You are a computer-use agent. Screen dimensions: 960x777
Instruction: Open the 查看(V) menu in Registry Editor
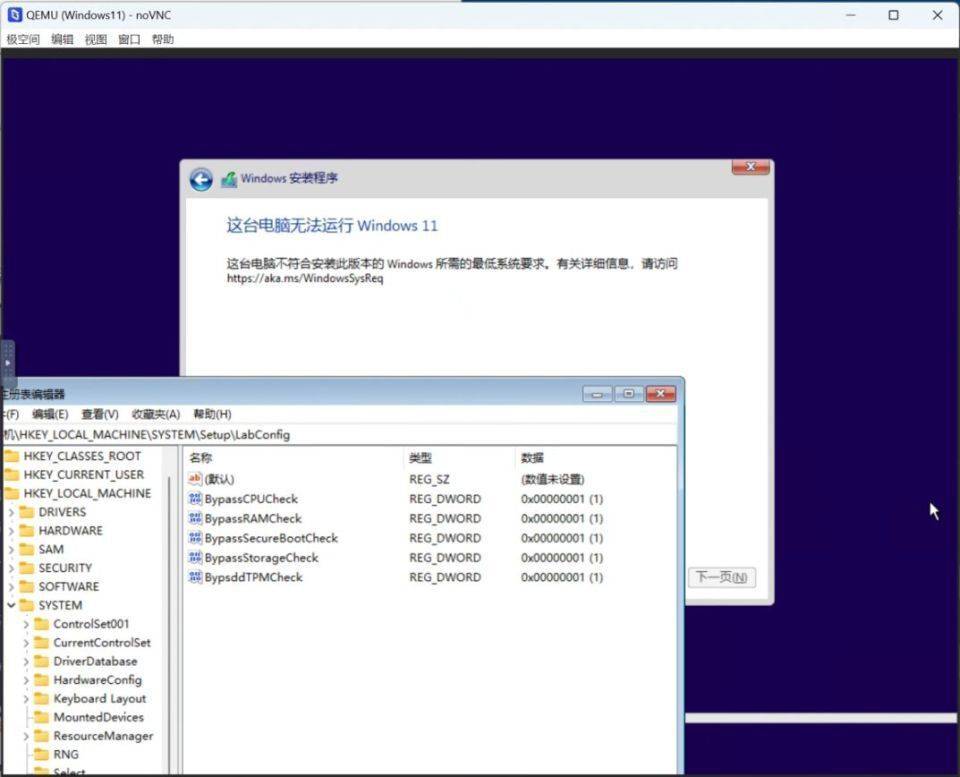100,414
